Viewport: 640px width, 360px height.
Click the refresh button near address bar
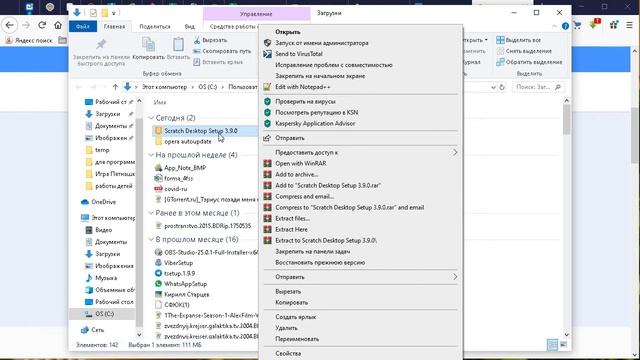(x=502, y=87)
